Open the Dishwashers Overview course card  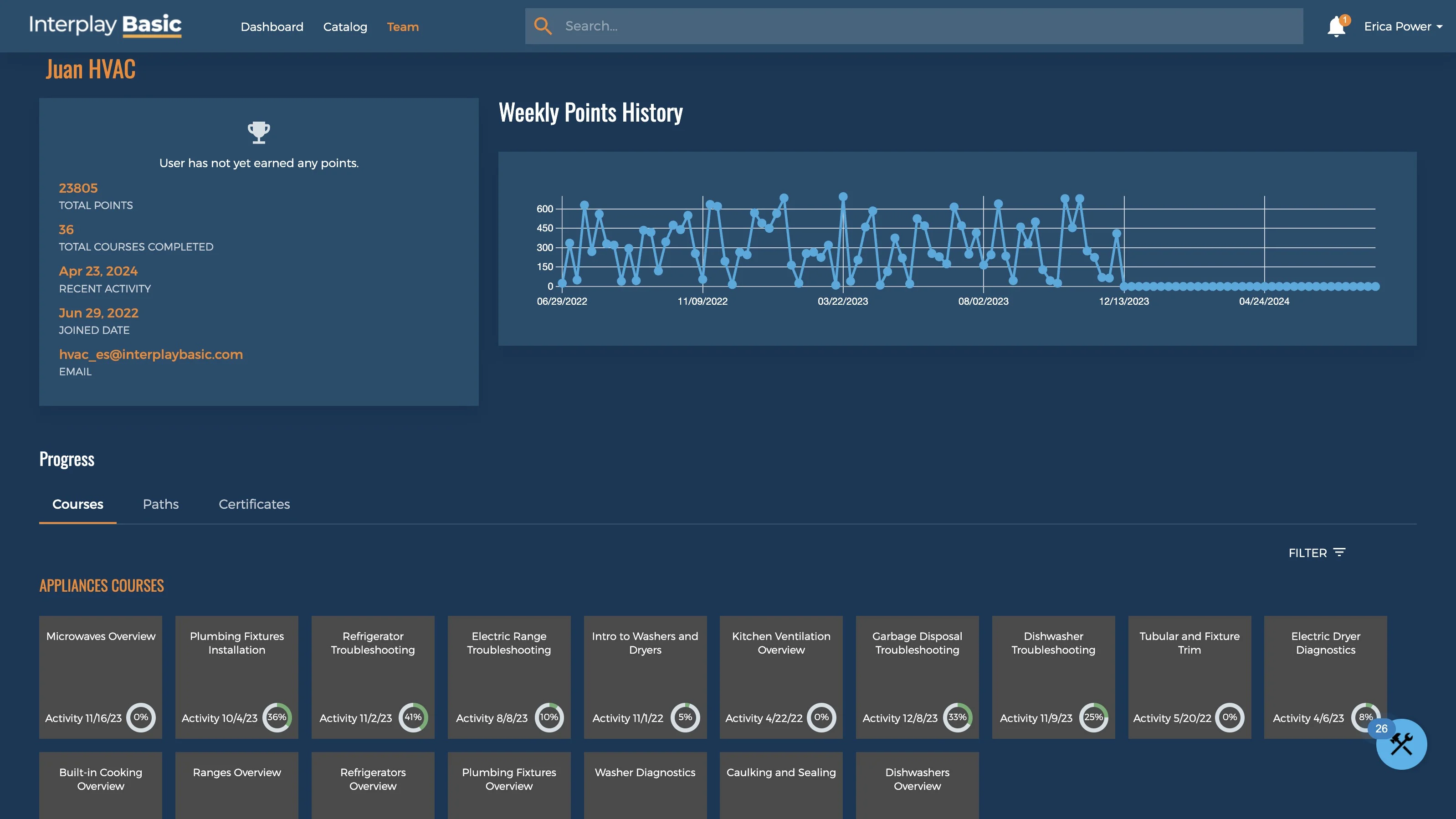[x=918, y=786]
